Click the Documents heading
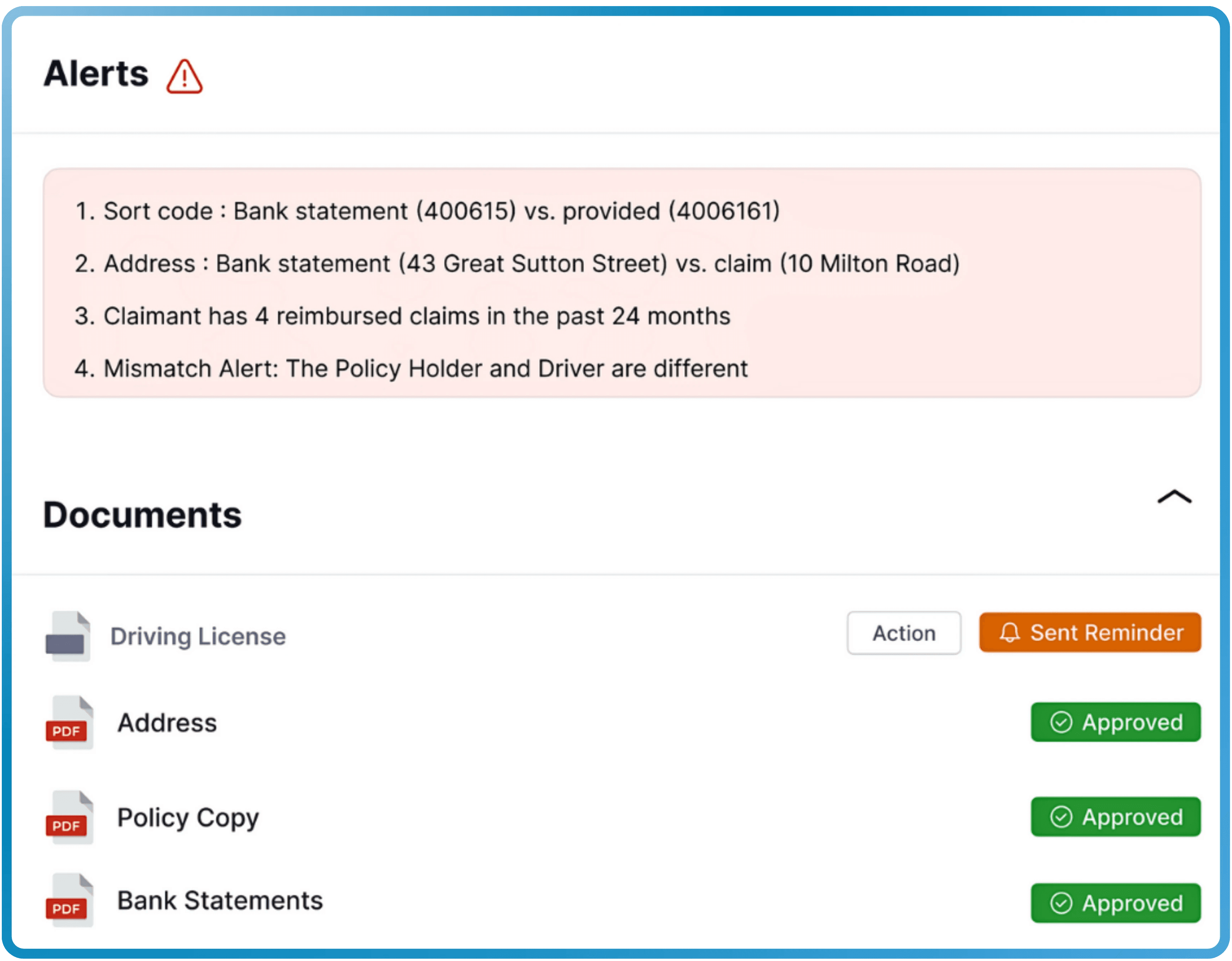The image size is (1232, 961). tap(142, 515)
